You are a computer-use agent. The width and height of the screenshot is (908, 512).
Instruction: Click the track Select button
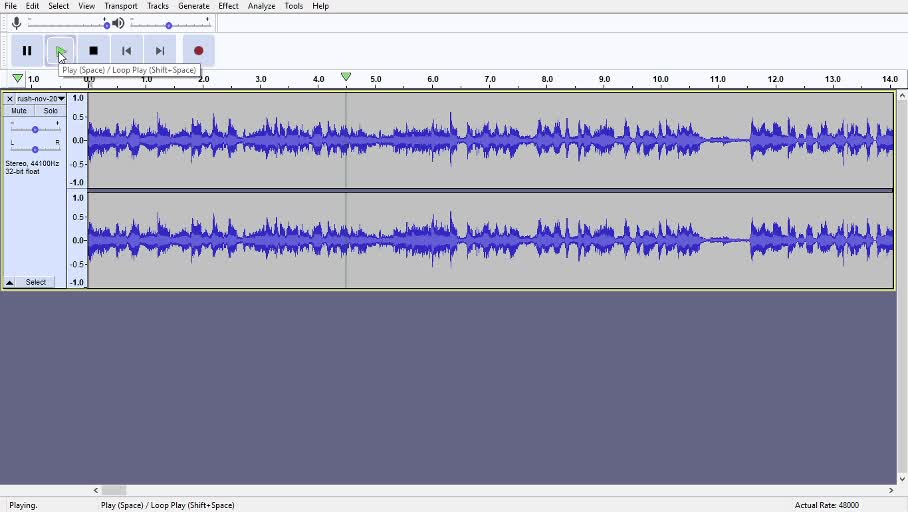pyautogui.click(x=35, y=282)
